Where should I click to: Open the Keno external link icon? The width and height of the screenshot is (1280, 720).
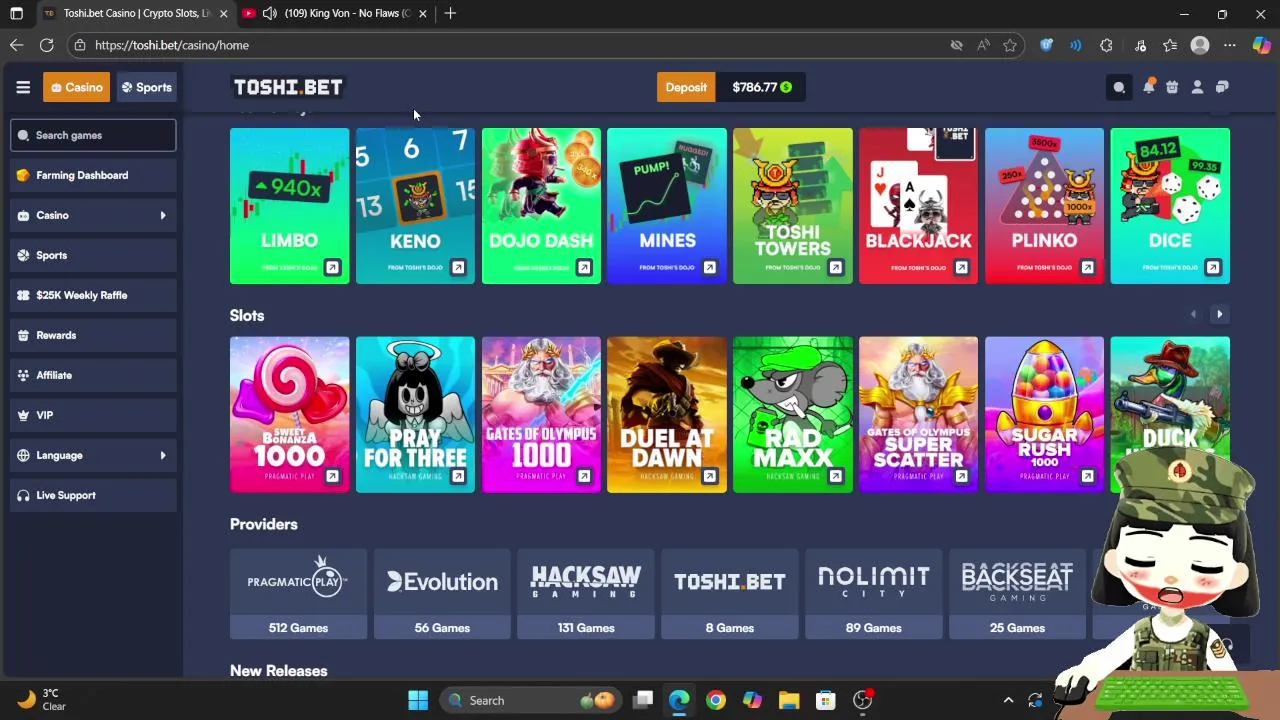[x=458, y=267]
